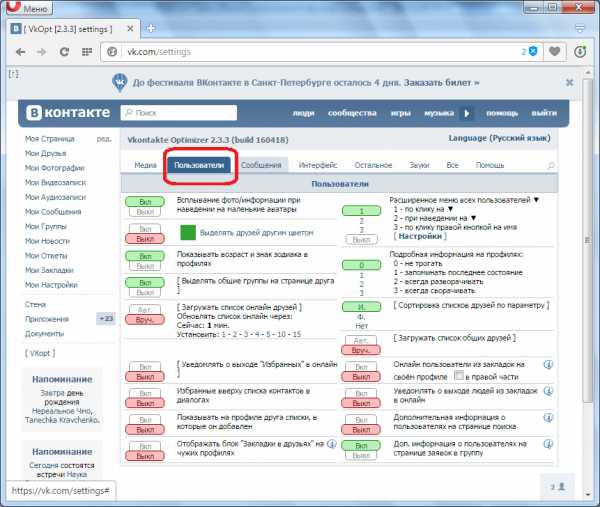Click the +23 Приложения counter
Image resolution: width=600 pixels, height=507 pixels.
click(x=106, y=319)
